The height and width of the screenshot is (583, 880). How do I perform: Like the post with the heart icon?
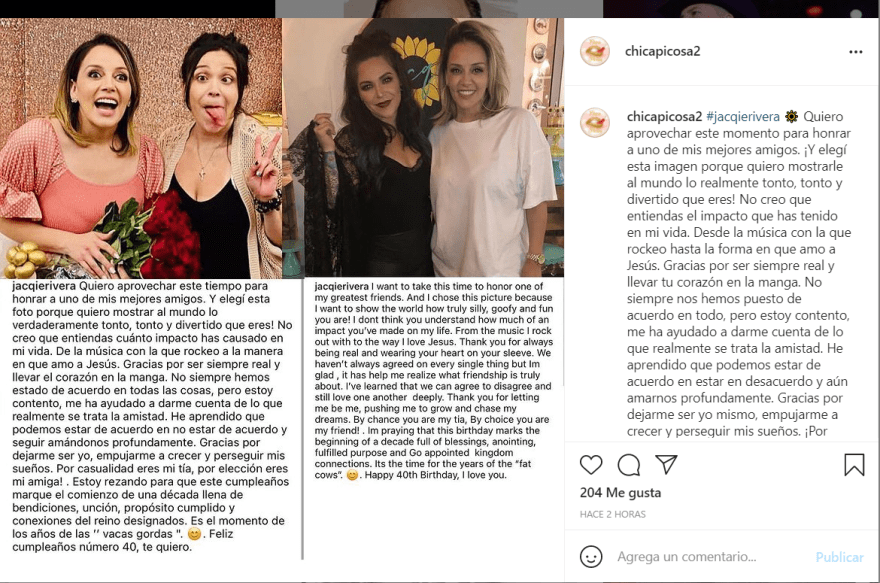coord(591,465)
